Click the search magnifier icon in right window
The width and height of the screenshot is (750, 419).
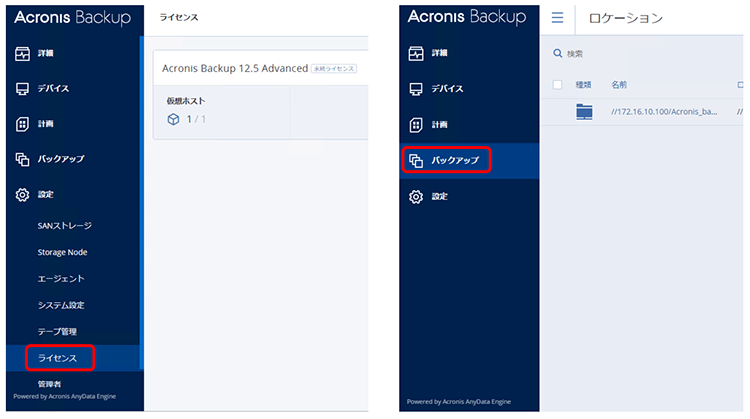pyautogui.click(x=557, y=53)
